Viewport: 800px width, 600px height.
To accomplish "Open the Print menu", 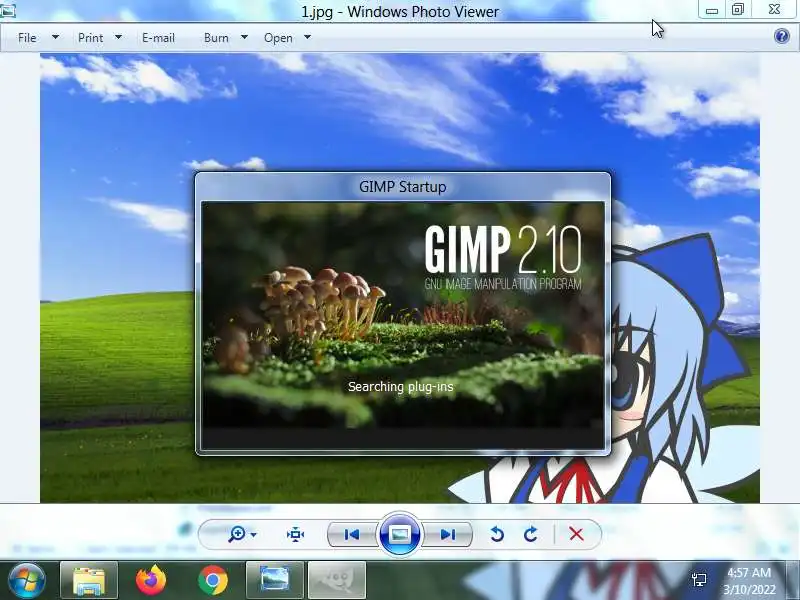I will [x=90, y=38].
